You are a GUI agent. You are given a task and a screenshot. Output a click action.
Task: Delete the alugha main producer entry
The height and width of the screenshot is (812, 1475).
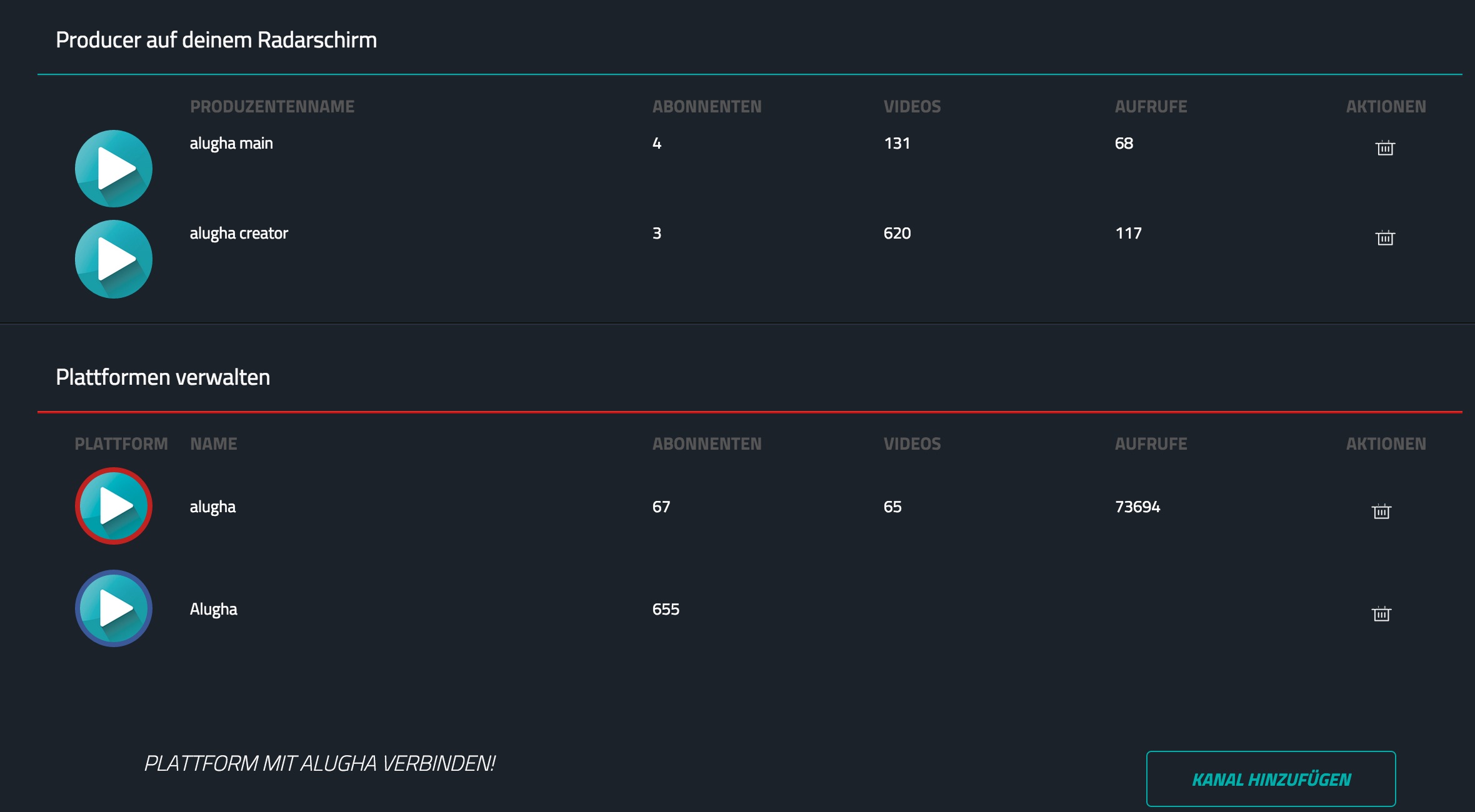[1385, 147]
